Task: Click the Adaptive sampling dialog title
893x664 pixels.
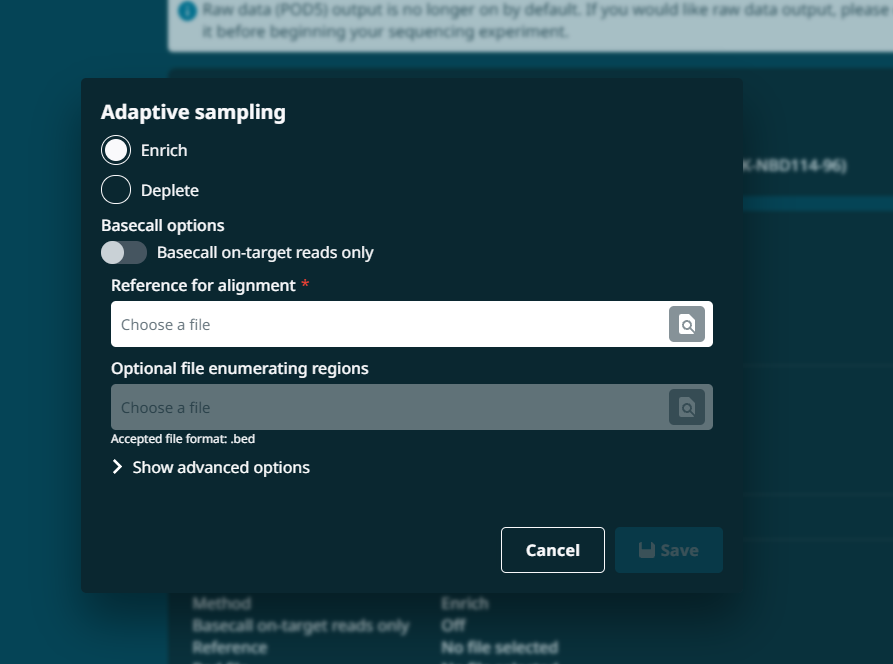Action: (x=193, y=112)
